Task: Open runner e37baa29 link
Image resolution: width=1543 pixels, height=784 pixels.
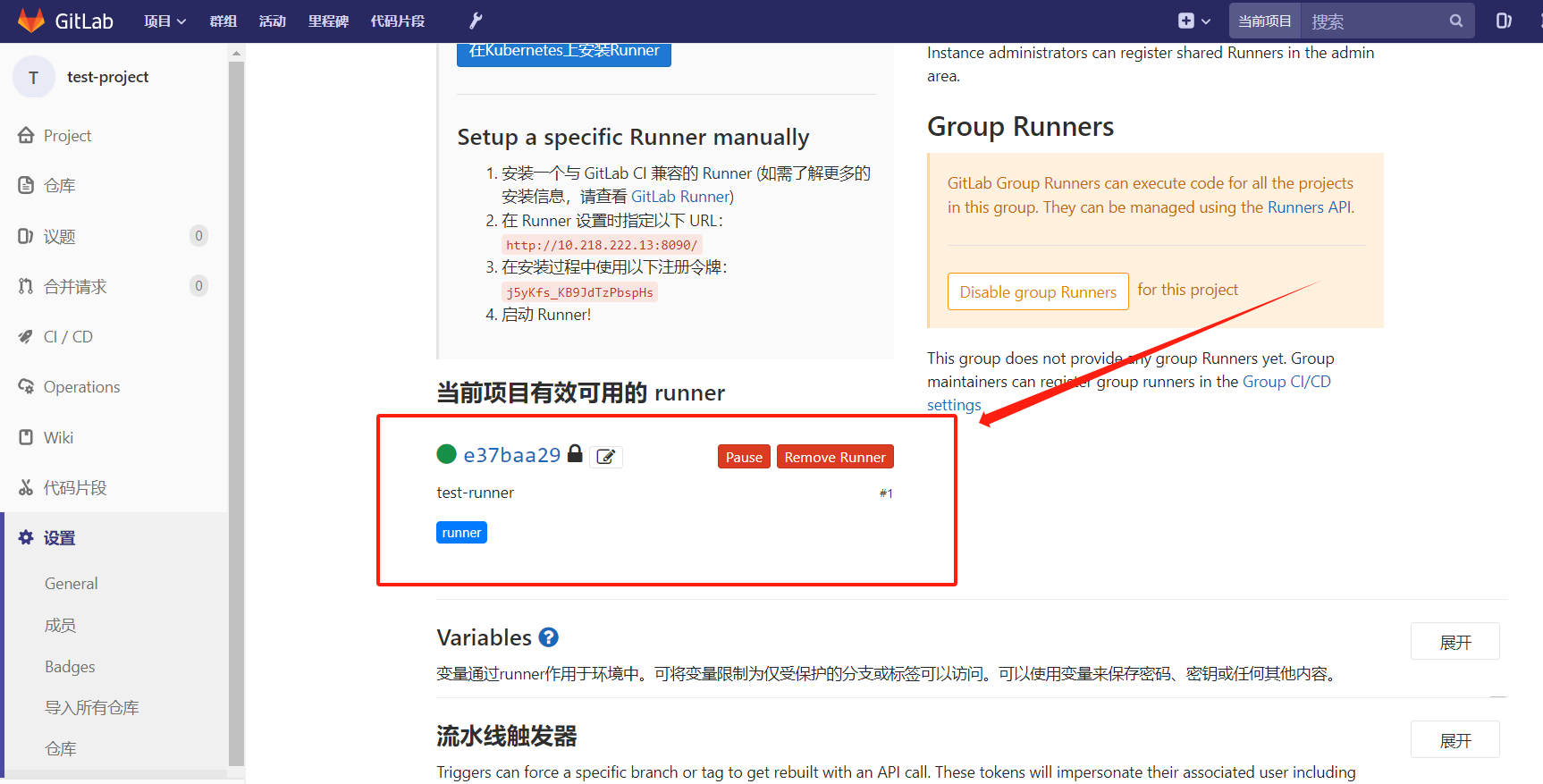Action: click(512, 455)
